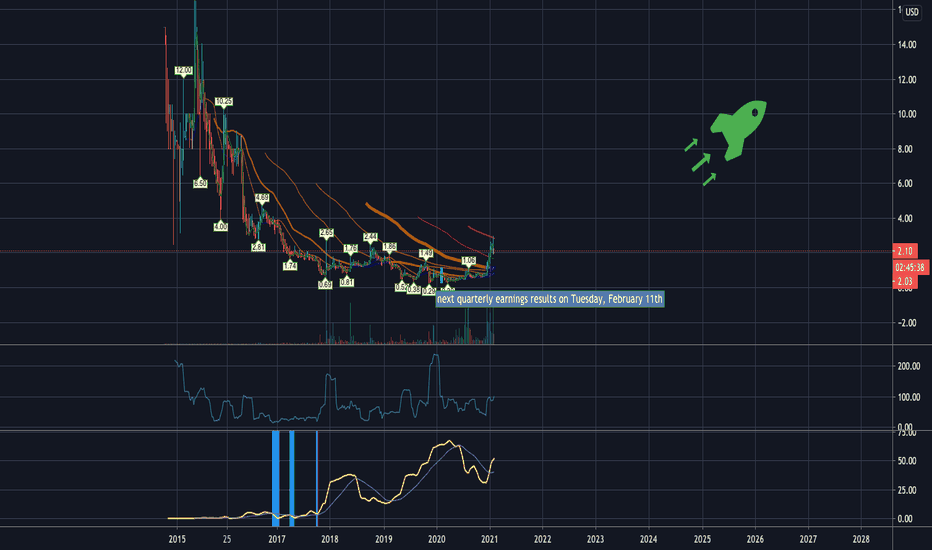Select the quarterly earnings note label
This screenshot has height=550, width=932.
tap(550, 299)
